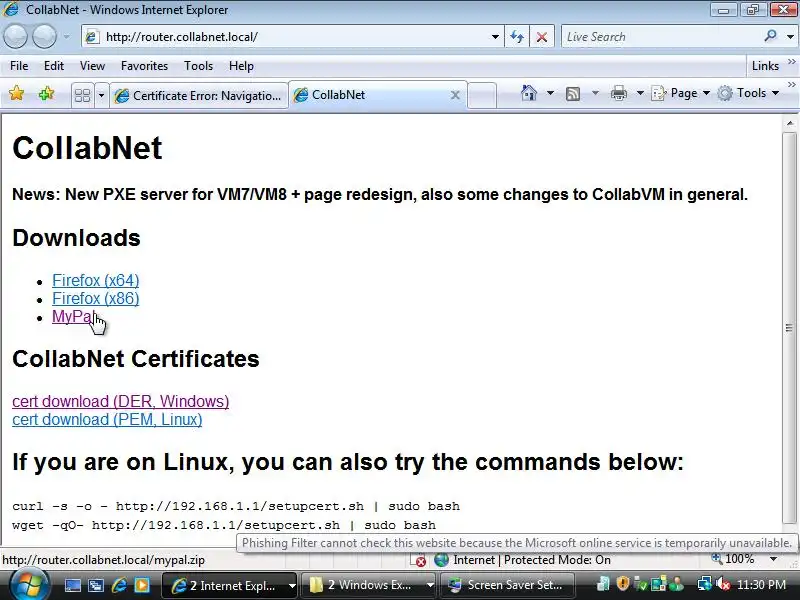Open the Favorites menu

click(x=144, y=66)
